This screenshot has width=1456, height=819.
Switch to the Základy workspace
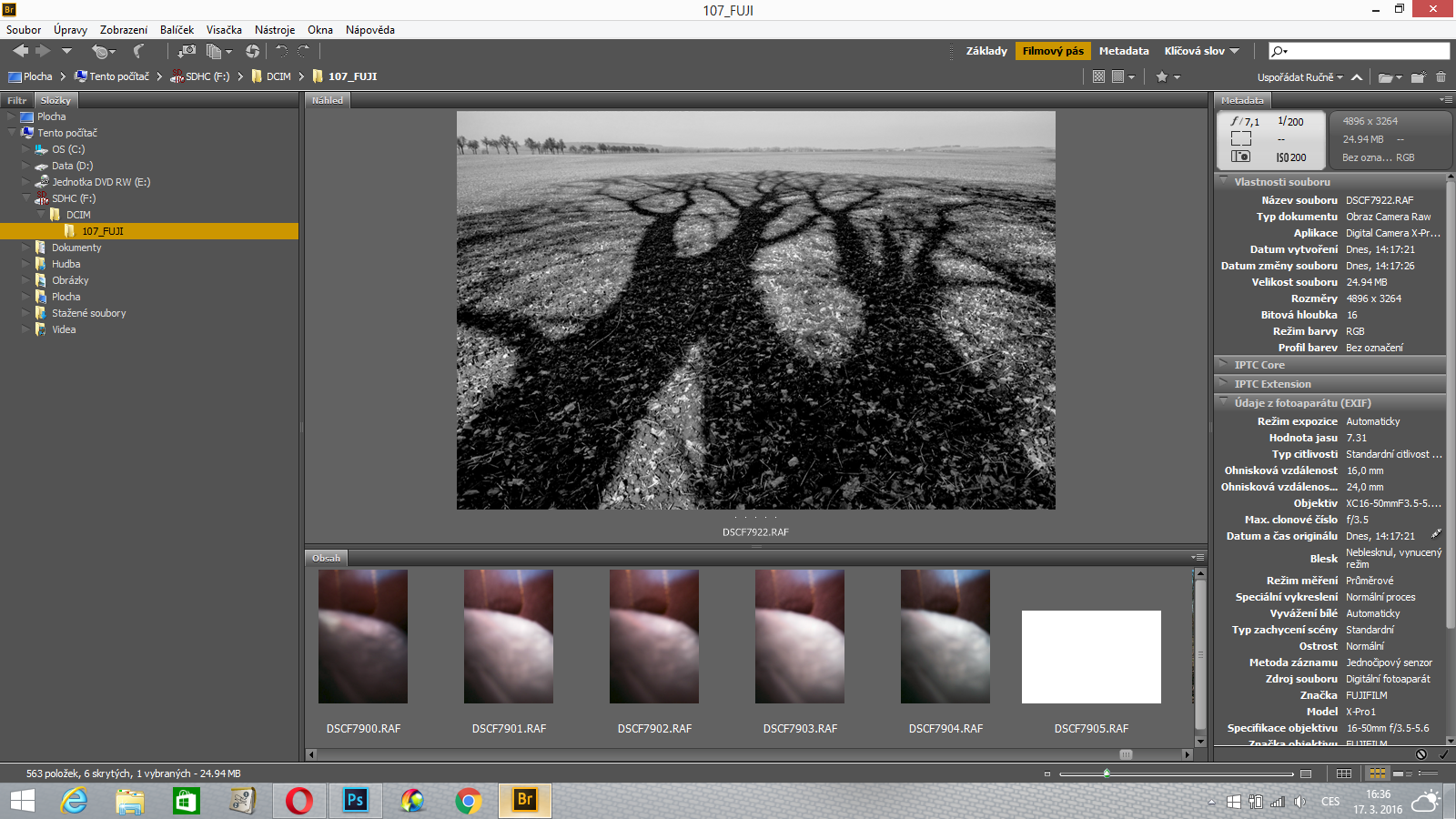[986, 51]
